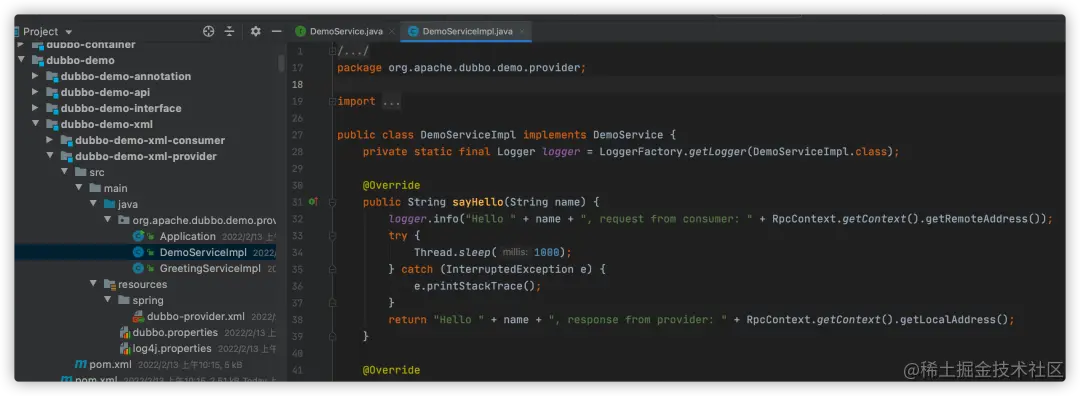Click the 'sayHello' method name in code
Screen dimensions: 1080x396
pos(477,202)
